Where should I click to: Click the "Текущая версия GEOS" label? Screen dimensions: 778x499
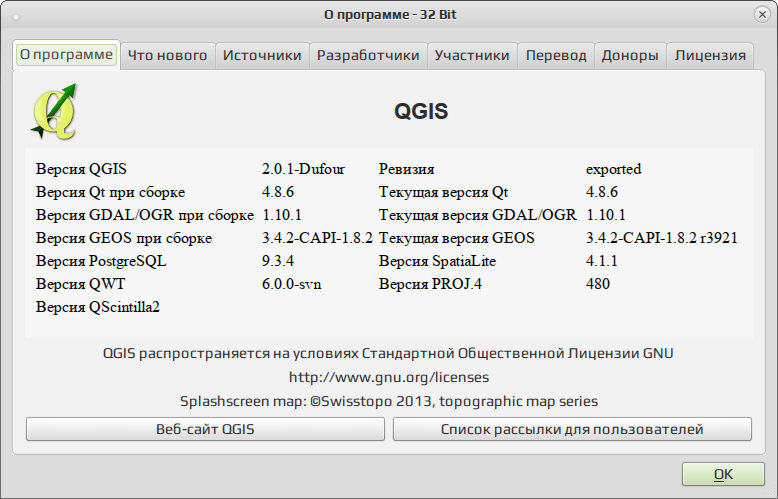pos(457,238)
